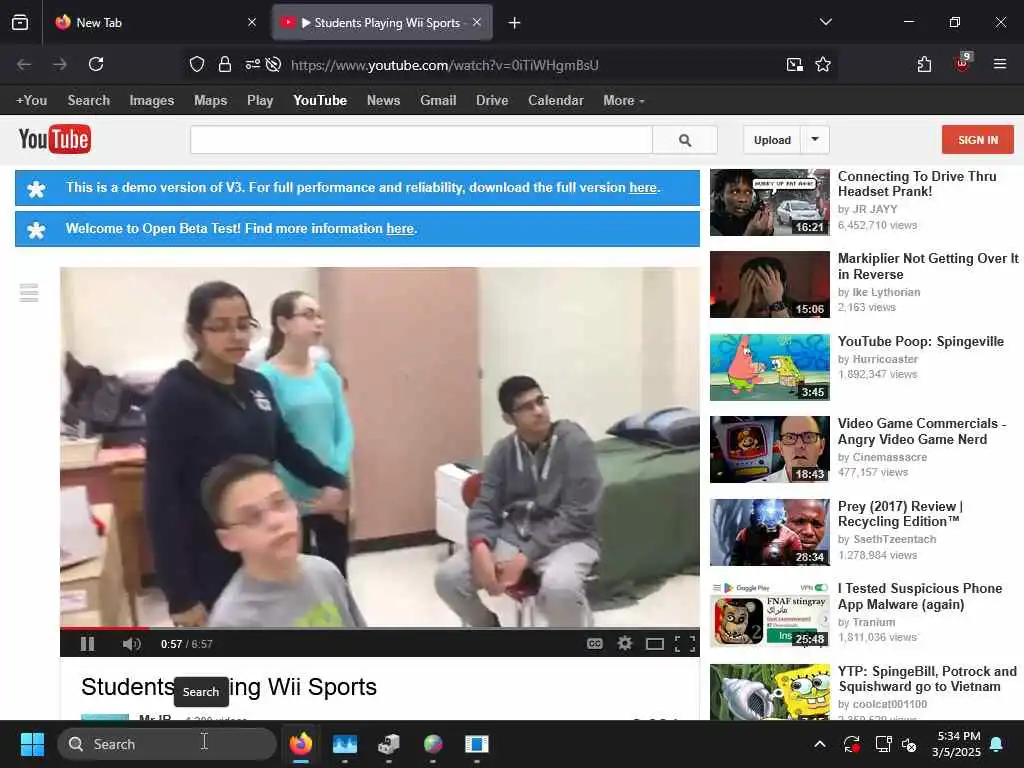Open the list all tabs chevron
Viewport: 1024px width, 768px height.
coord(825,22)
